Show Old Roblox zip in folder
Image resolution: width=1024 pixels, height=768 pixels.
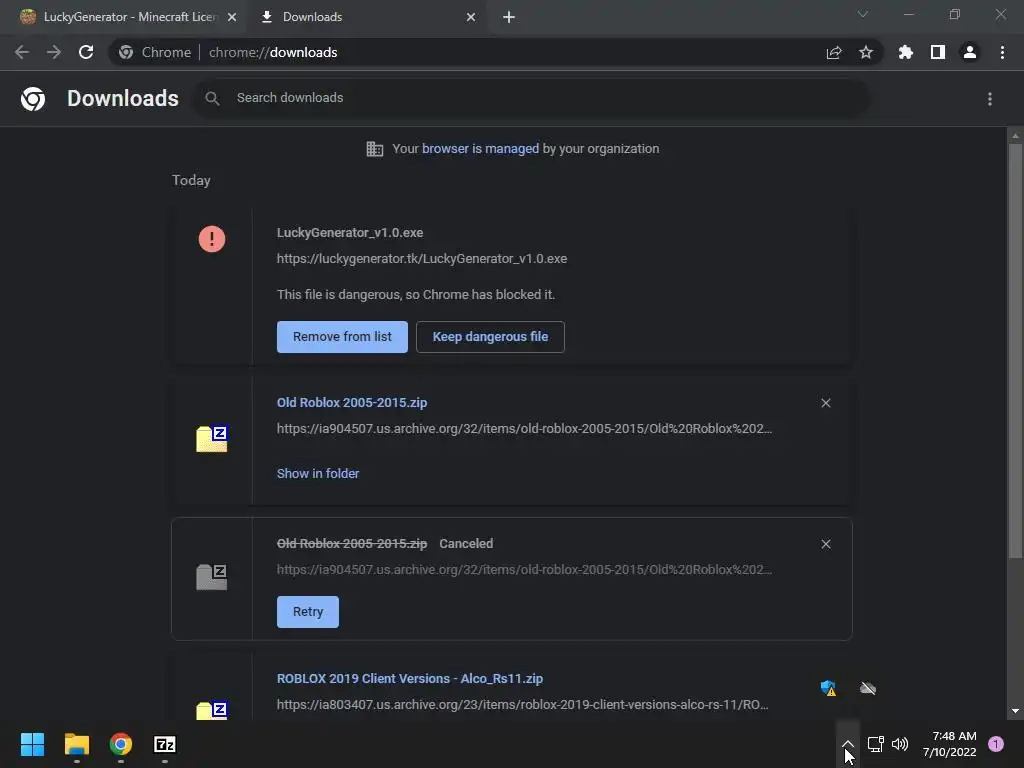coord(318,473)
